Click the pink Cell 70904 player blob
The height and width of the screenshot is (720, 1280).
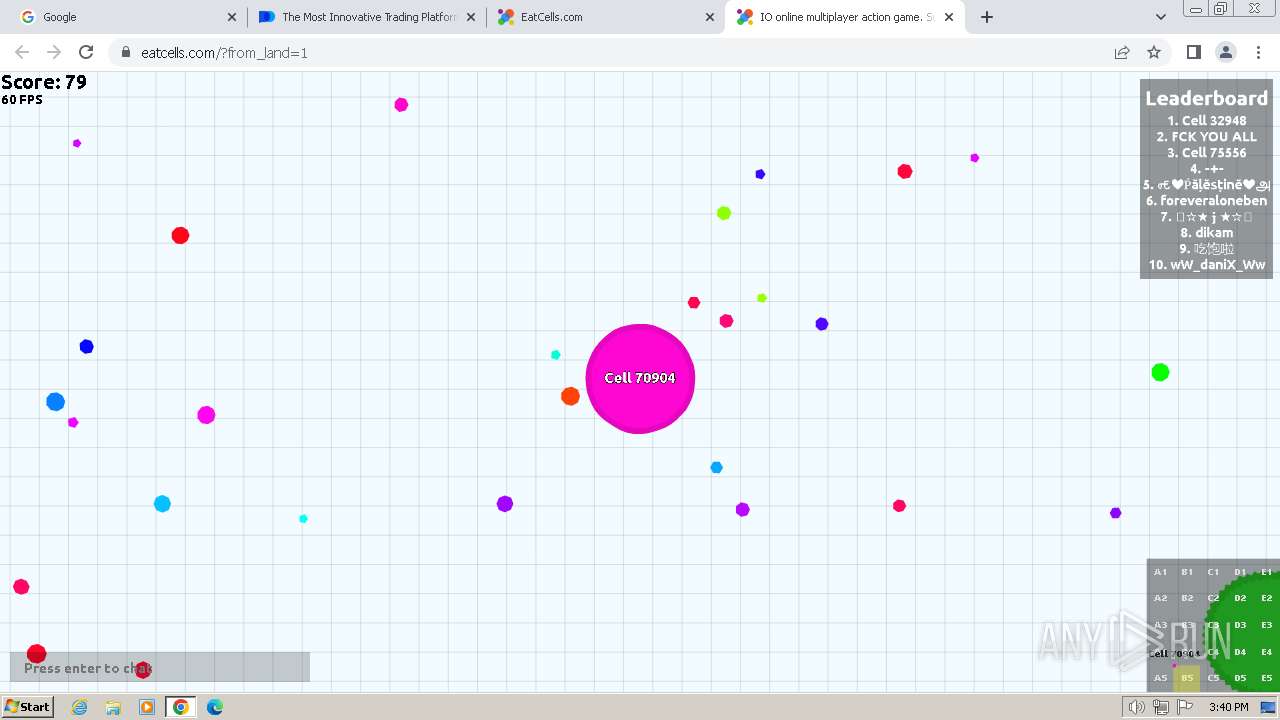tap(640, 378)
